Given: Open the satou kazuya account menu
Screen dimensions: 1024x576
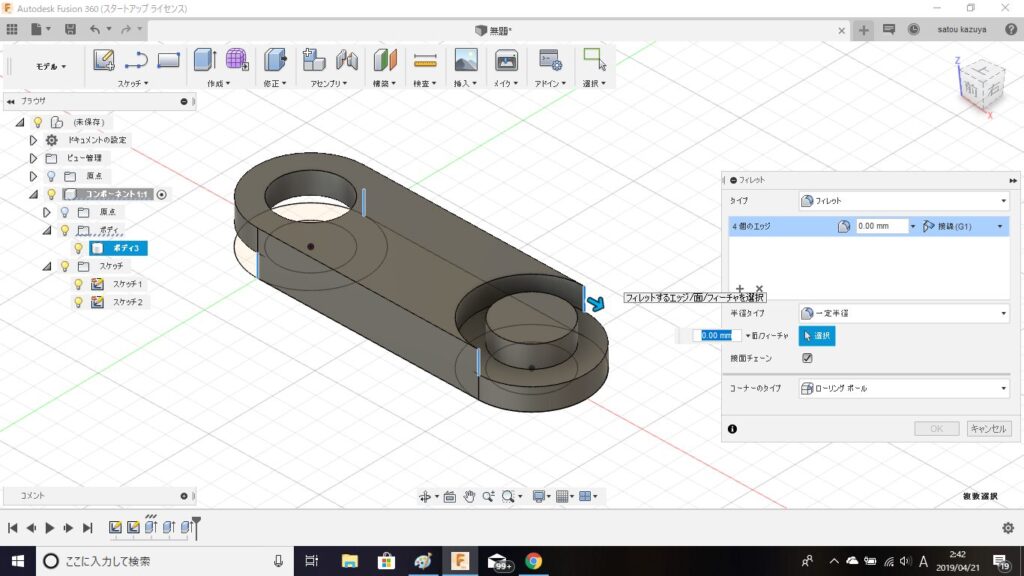Looking at the screenshot, I should click(961, 29).
